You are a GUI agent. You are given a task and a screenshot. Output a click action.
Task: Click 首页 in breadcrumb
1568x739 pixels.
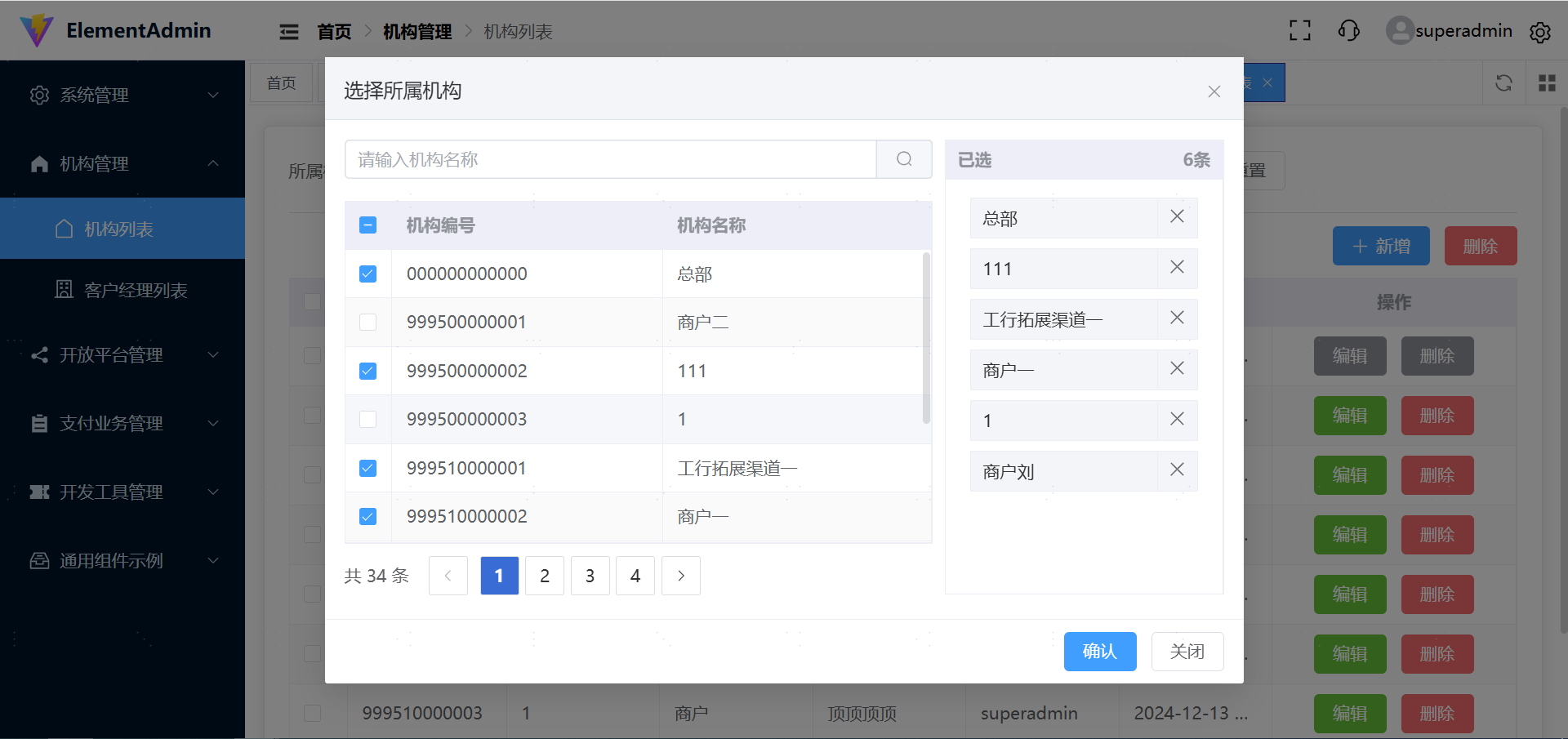[x=334, y=32]
